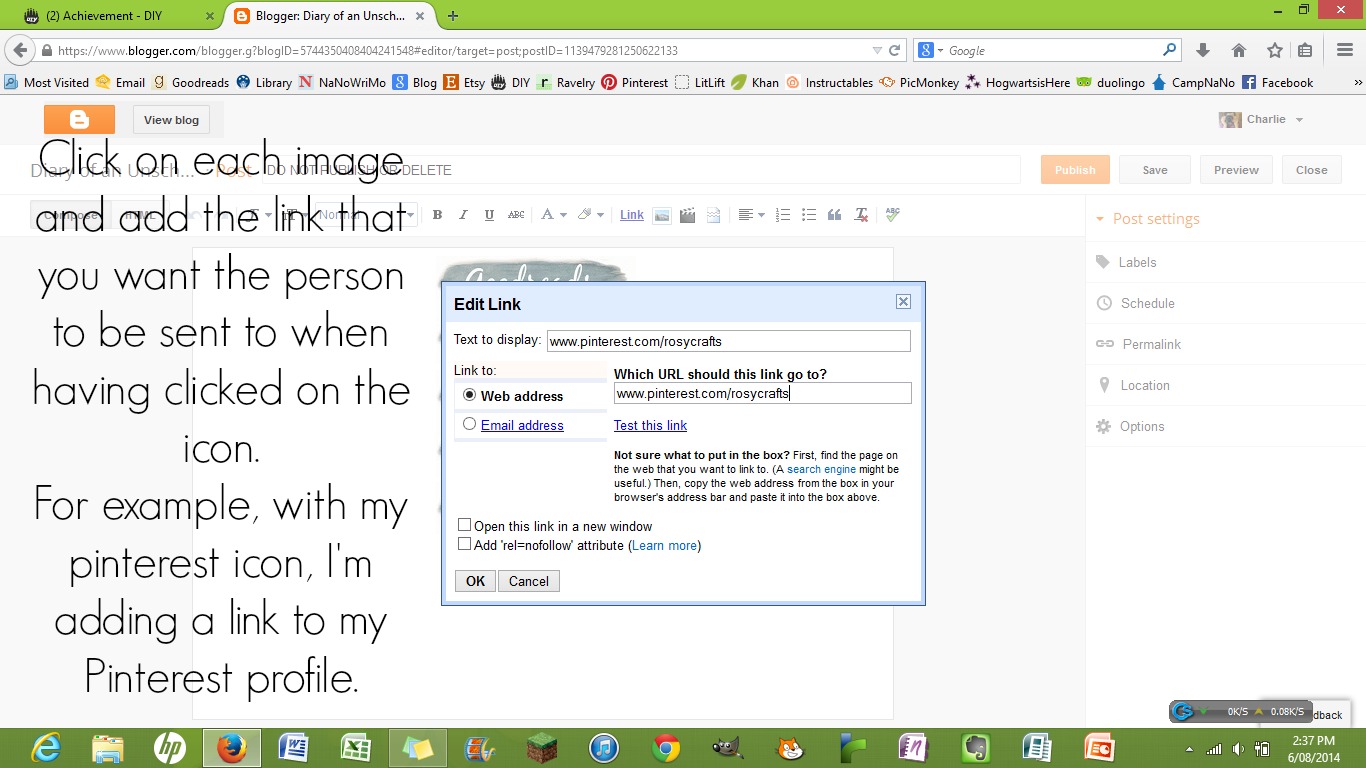
Task: Expand the Options post setting
Action: [1131, 426]
